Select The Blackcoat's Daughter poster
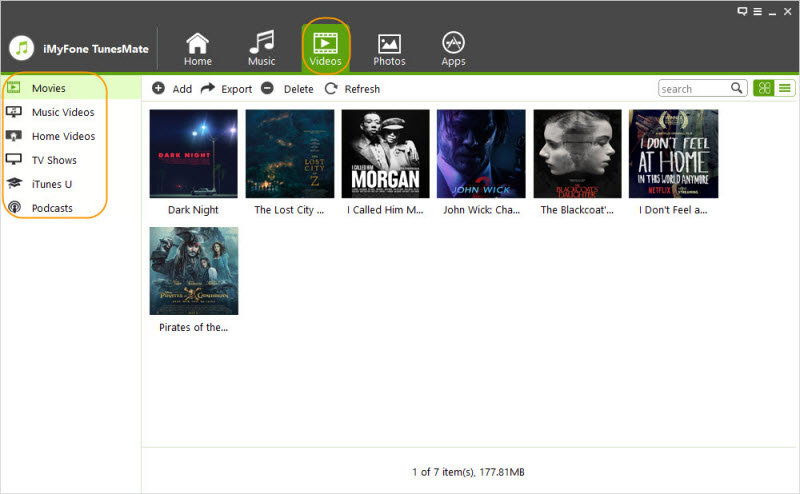The width and height of the screenshot is (800, 494). 578,154
